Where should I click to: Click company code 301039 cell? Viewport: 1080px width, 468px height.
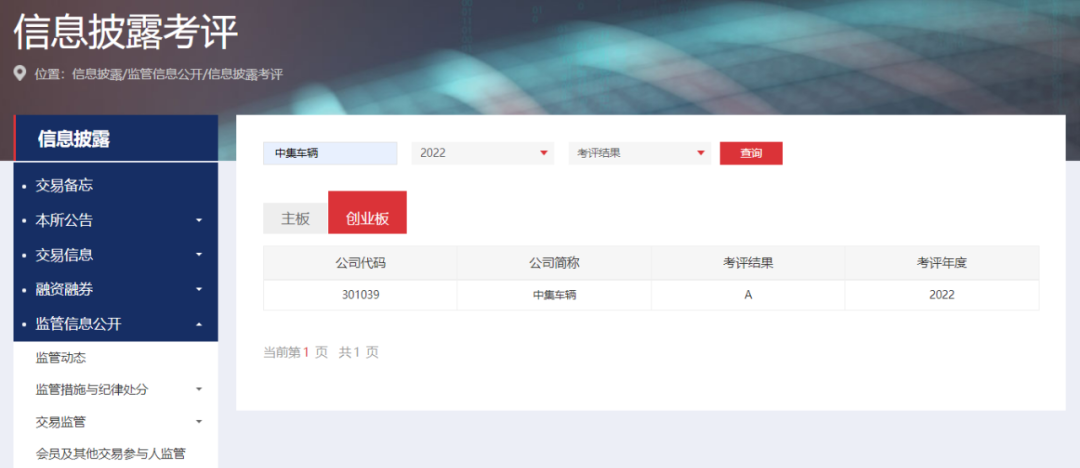point(360,295)
